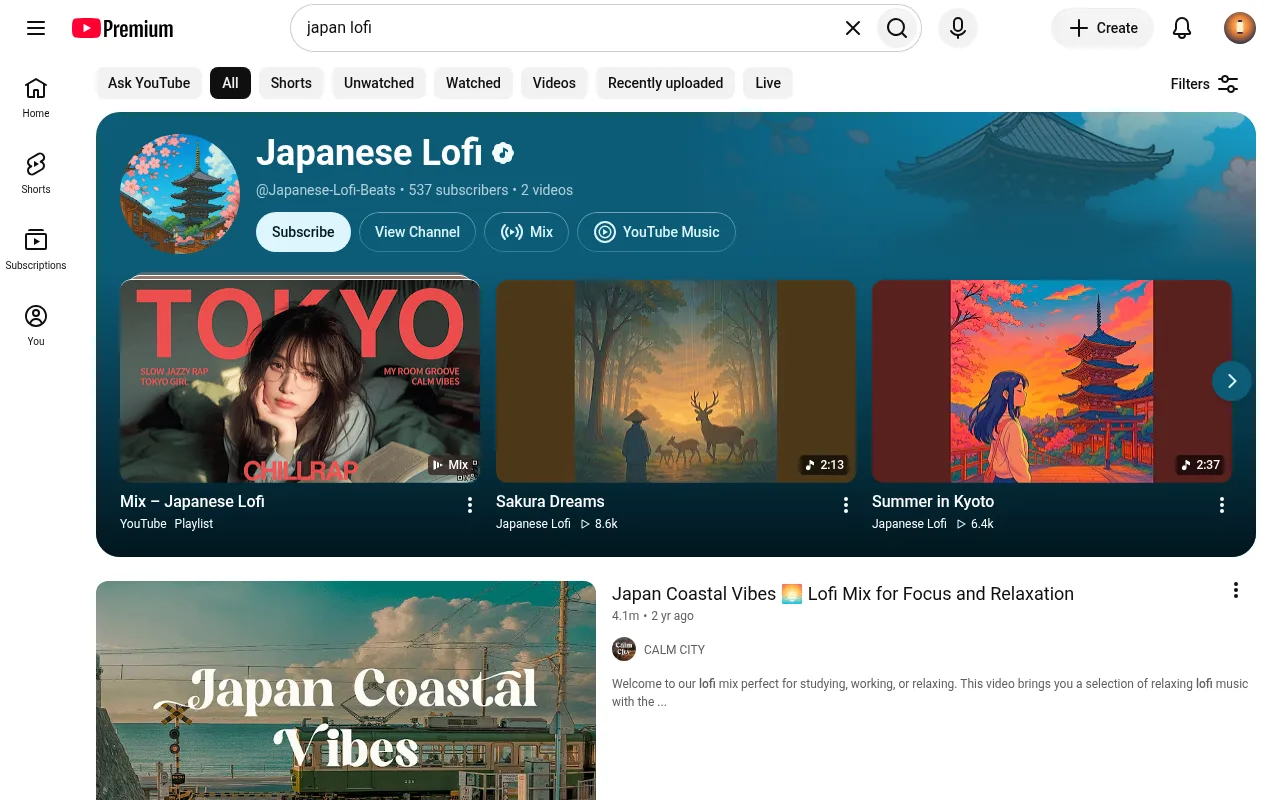This screenshot has height=800, width=1280.
Task: Open the search Filters panel
Action: (x=1205, y=84)
